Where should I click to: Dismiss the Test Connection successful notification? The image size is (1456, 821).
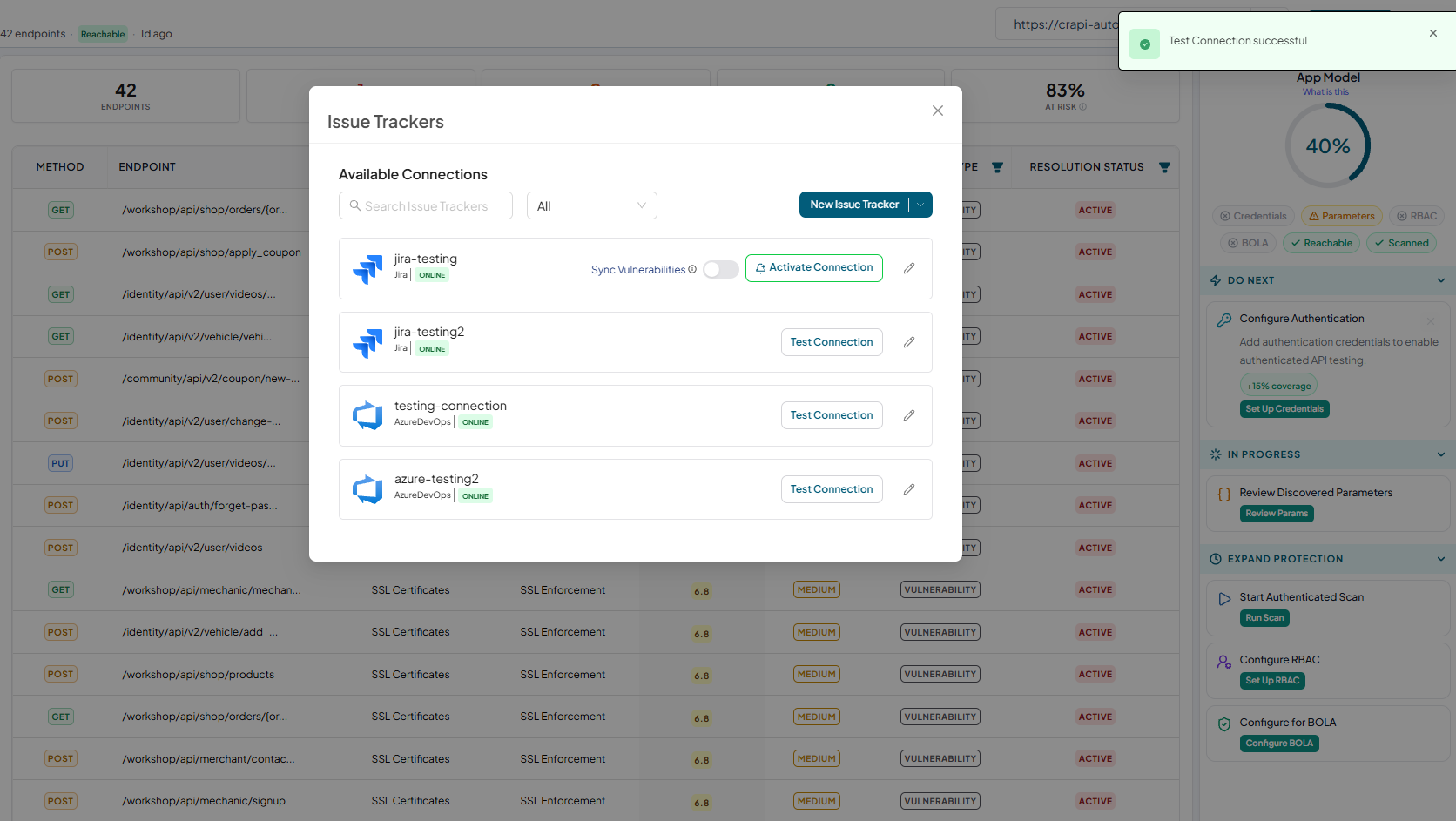1433,33
